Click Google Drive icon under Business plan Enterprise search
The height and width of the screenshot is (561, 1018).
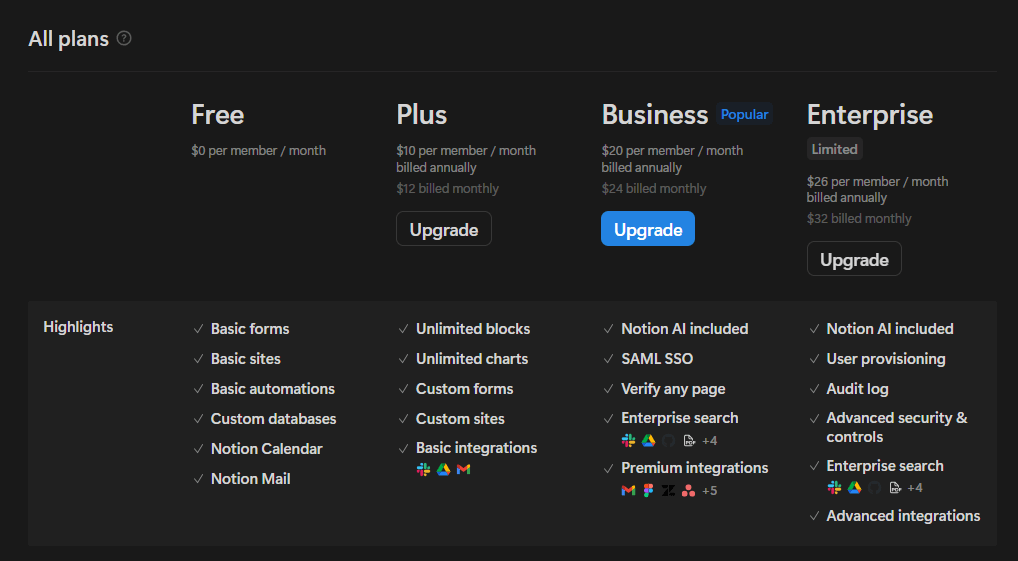point(649,440)
